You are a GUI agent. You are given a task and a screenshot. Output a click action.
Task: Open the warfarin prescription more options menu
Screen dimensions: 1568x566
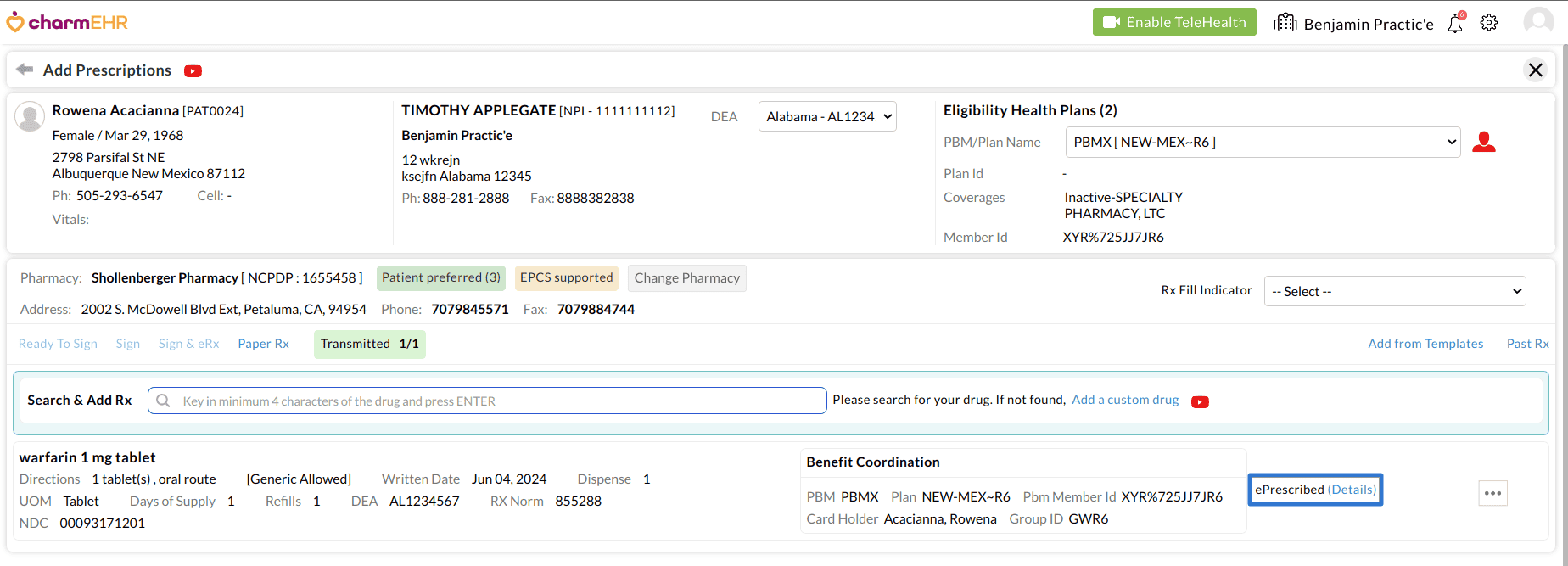(x=1493, y=493)
